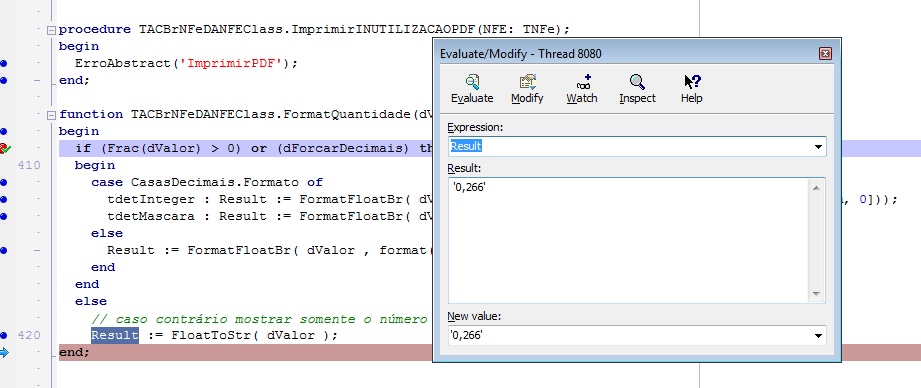921x388 pixels.
Task: Click up arrow of Result scrollbar
Action: coord(816,187)
